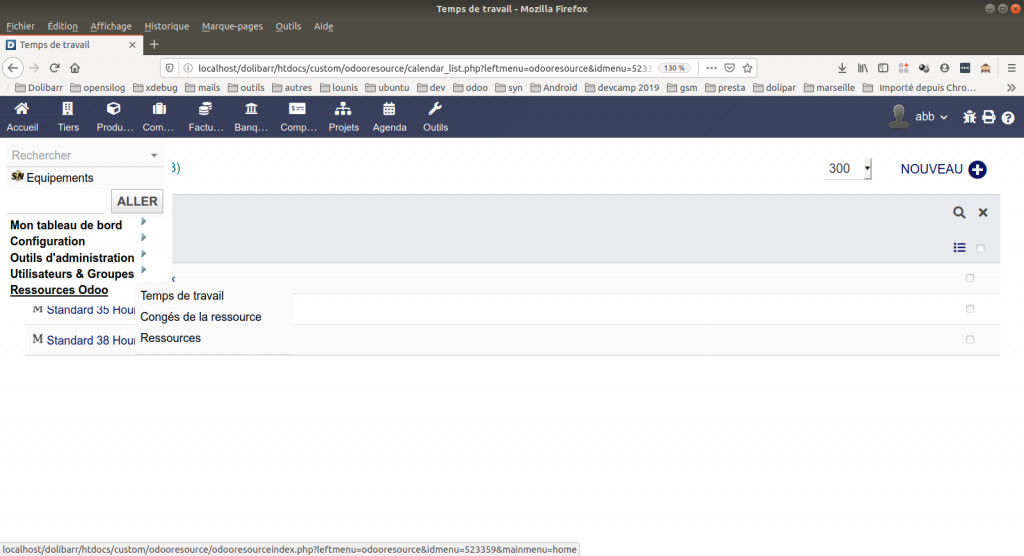
Task: Open the Comptabilité module
Action: (x=298, y=118)
